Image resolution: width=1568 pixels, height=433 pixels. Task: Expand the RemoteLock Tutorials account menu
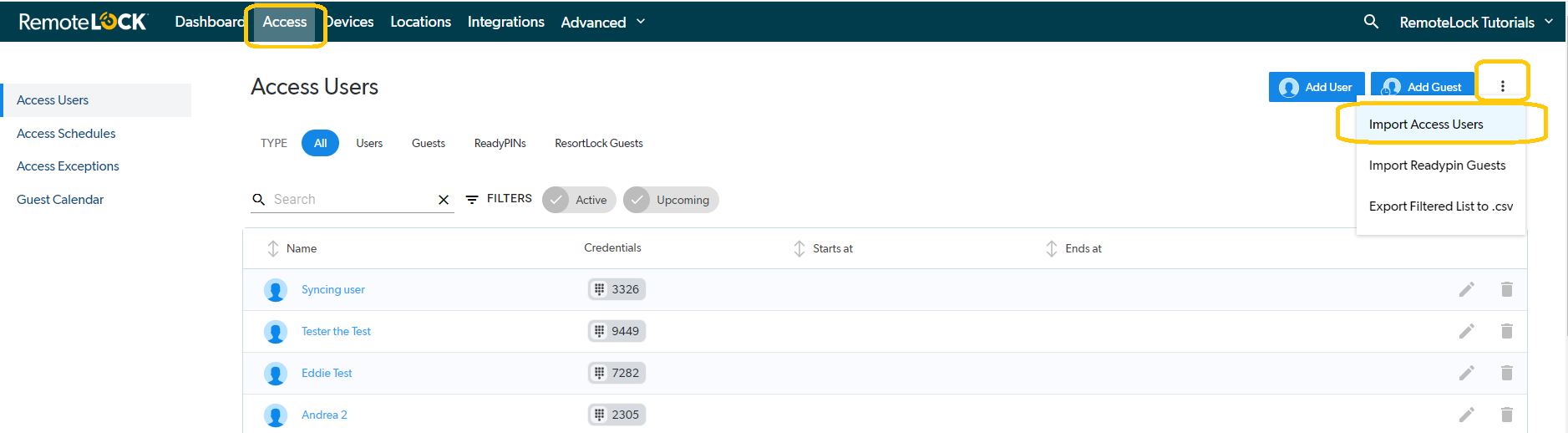click(1476, 22)
